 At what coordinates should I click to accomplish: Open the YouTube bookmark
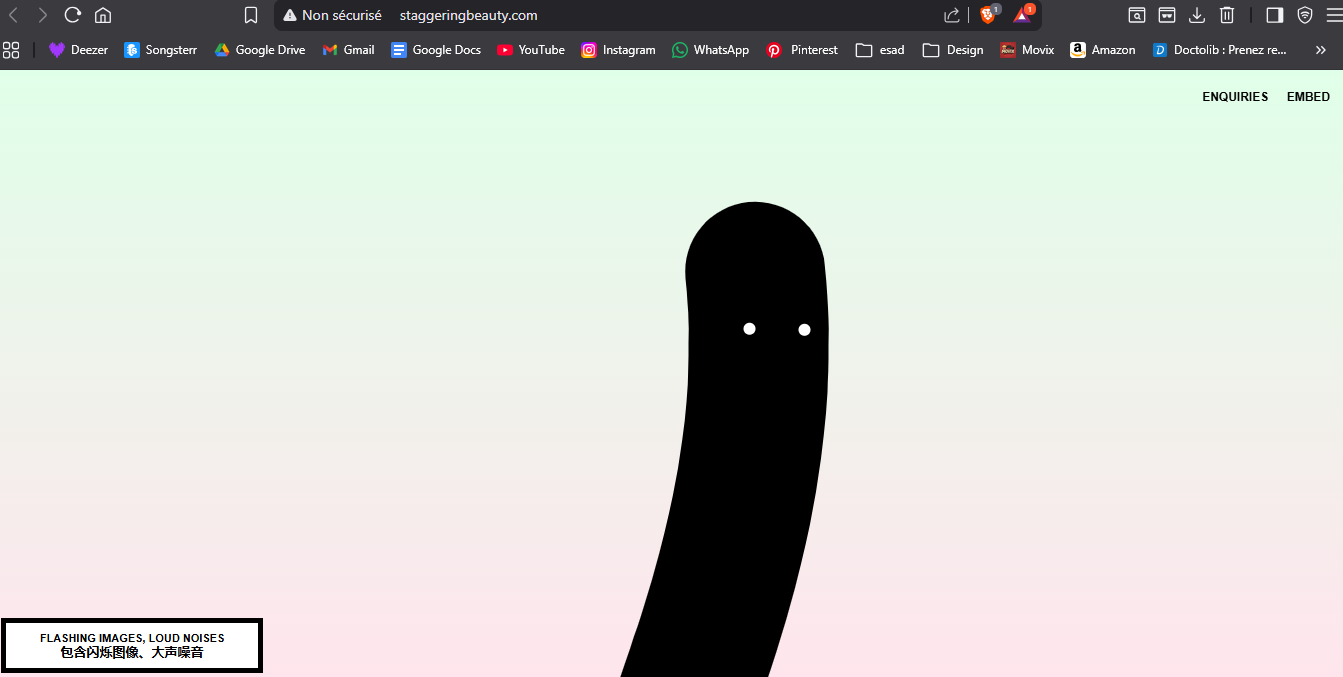(531, 50)
